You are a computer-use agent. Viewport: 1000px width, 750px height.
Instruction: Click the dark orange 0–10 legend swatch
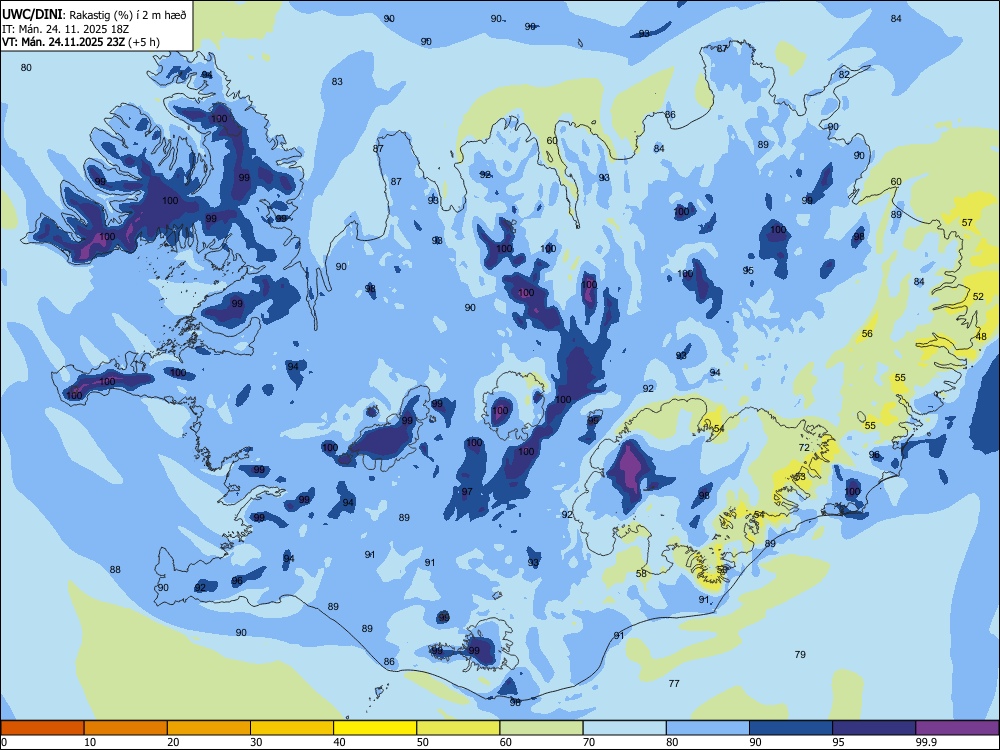(42, 728)
